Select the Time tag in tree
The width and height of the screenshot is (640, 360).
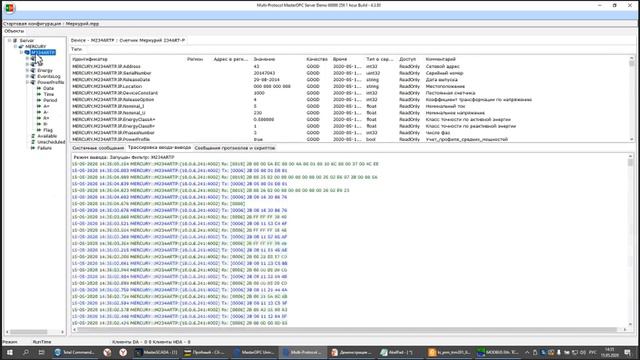click(x=49, y=94)
